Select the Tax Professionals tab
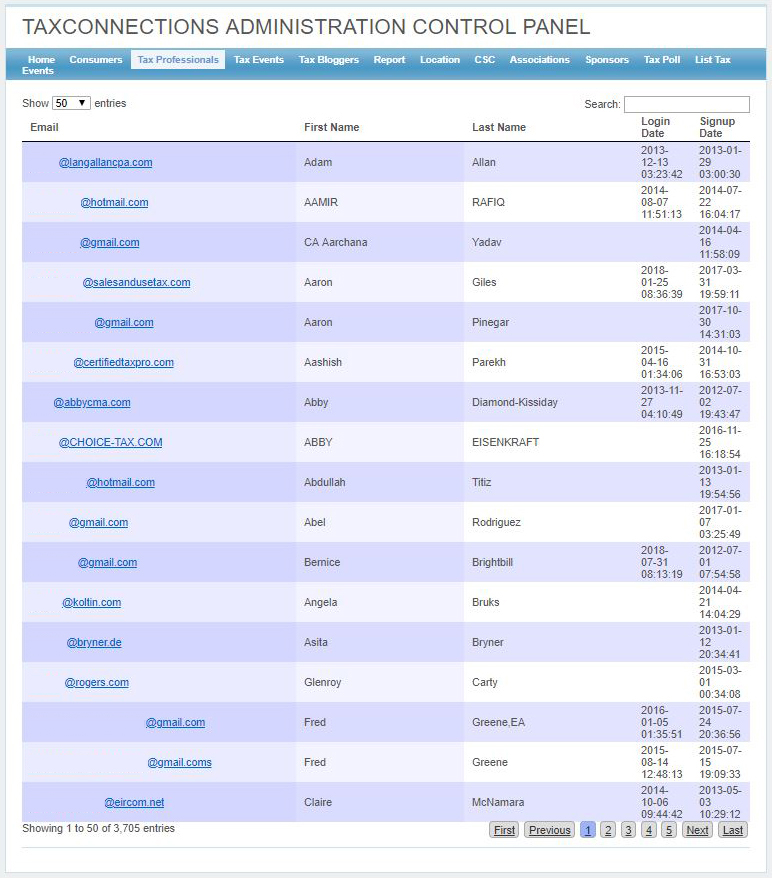The height and width of the screenshot is (878, 772). [x=178, y=59]
